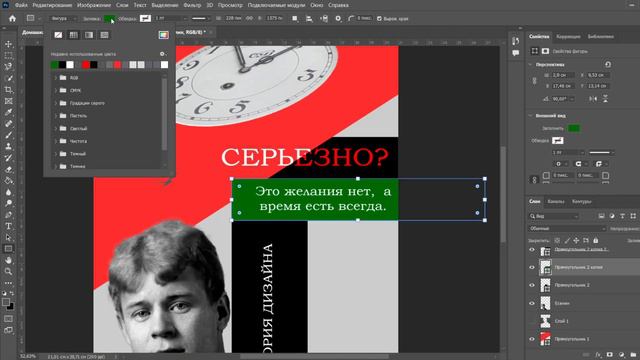Open shape settings gear in options bar
Image resolution: width=640 pixels, height=360 pixels.
pyautogui.click(x=338, y=18)
